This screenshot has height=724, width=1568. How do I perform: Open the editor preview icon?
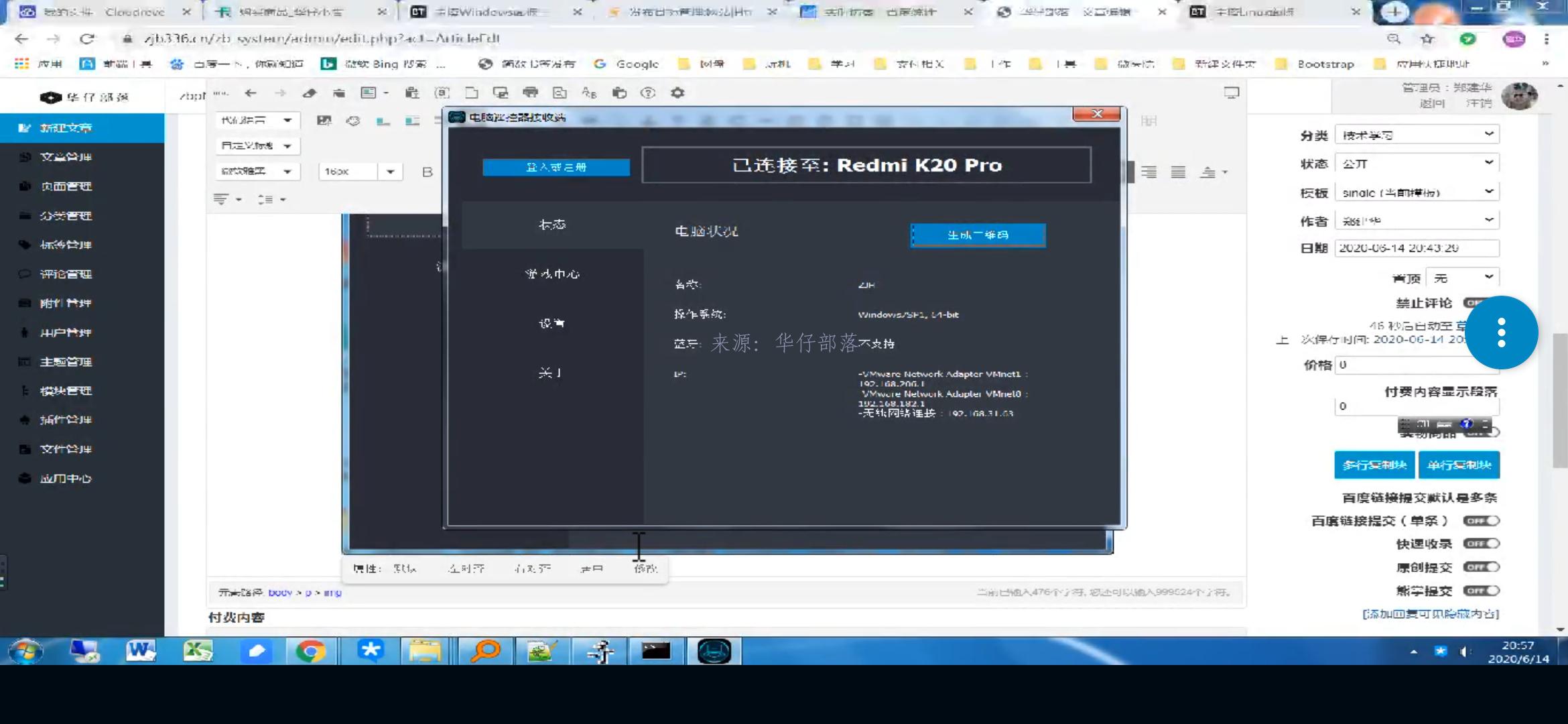click(x=560, y=93)
